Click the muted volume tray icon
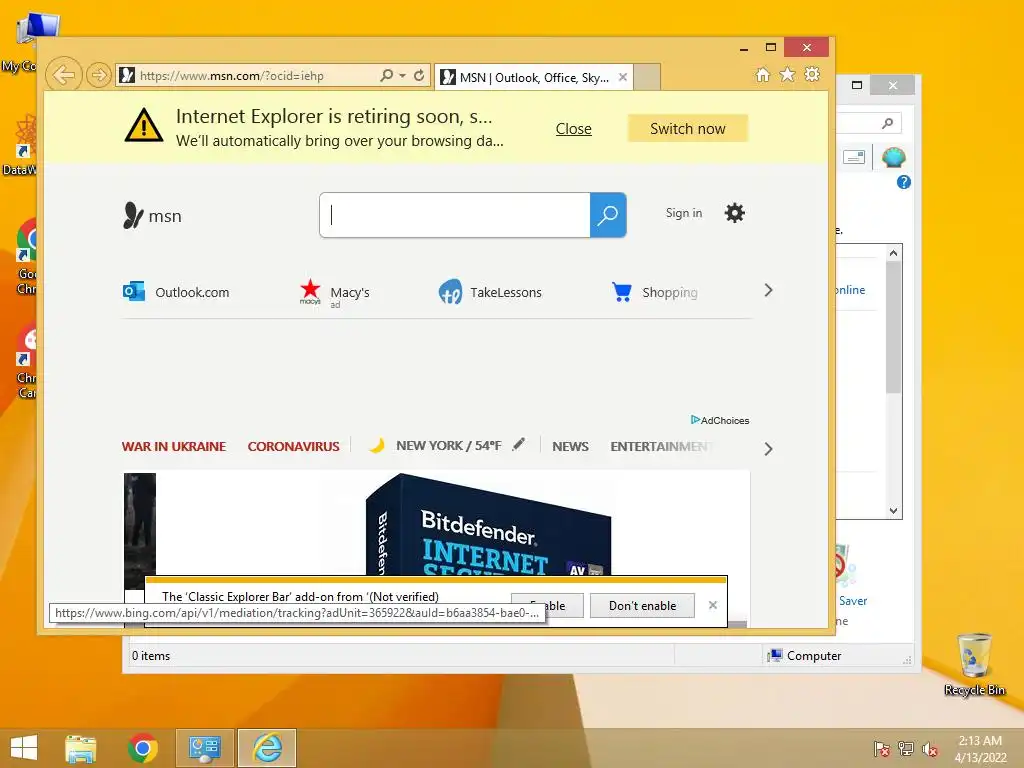 [929, 749]
